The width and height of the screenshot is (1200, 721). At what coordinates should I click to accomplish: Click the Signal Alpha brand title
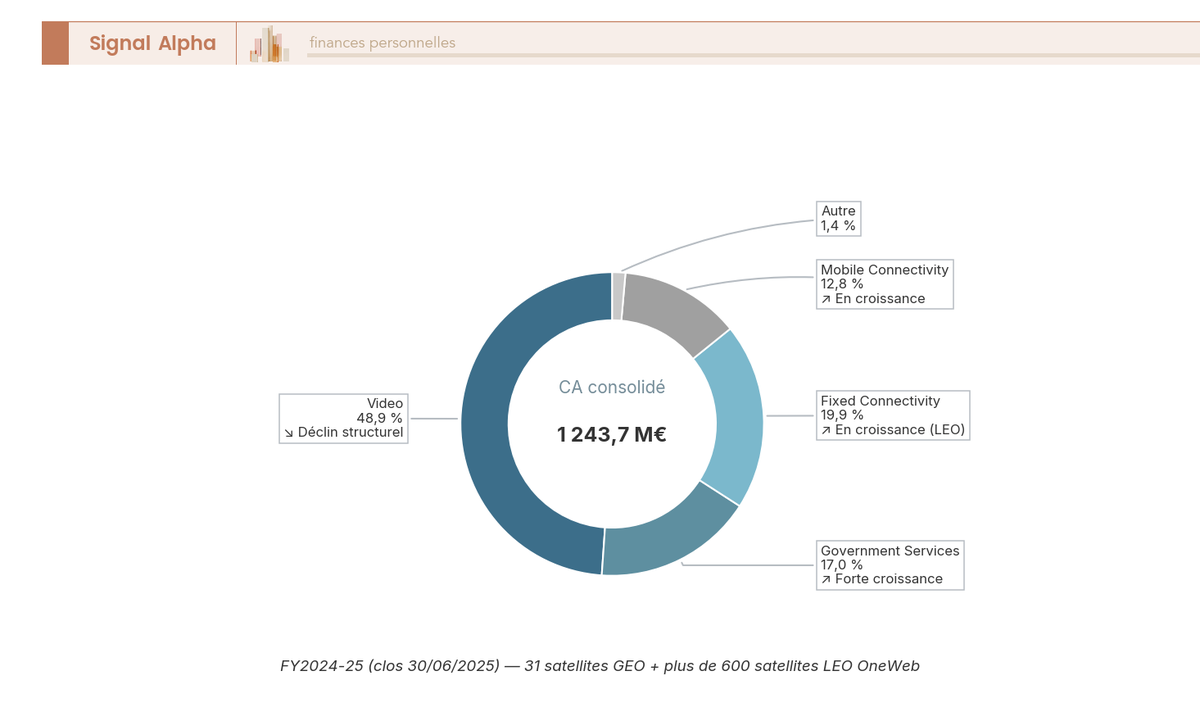[152, 43]
